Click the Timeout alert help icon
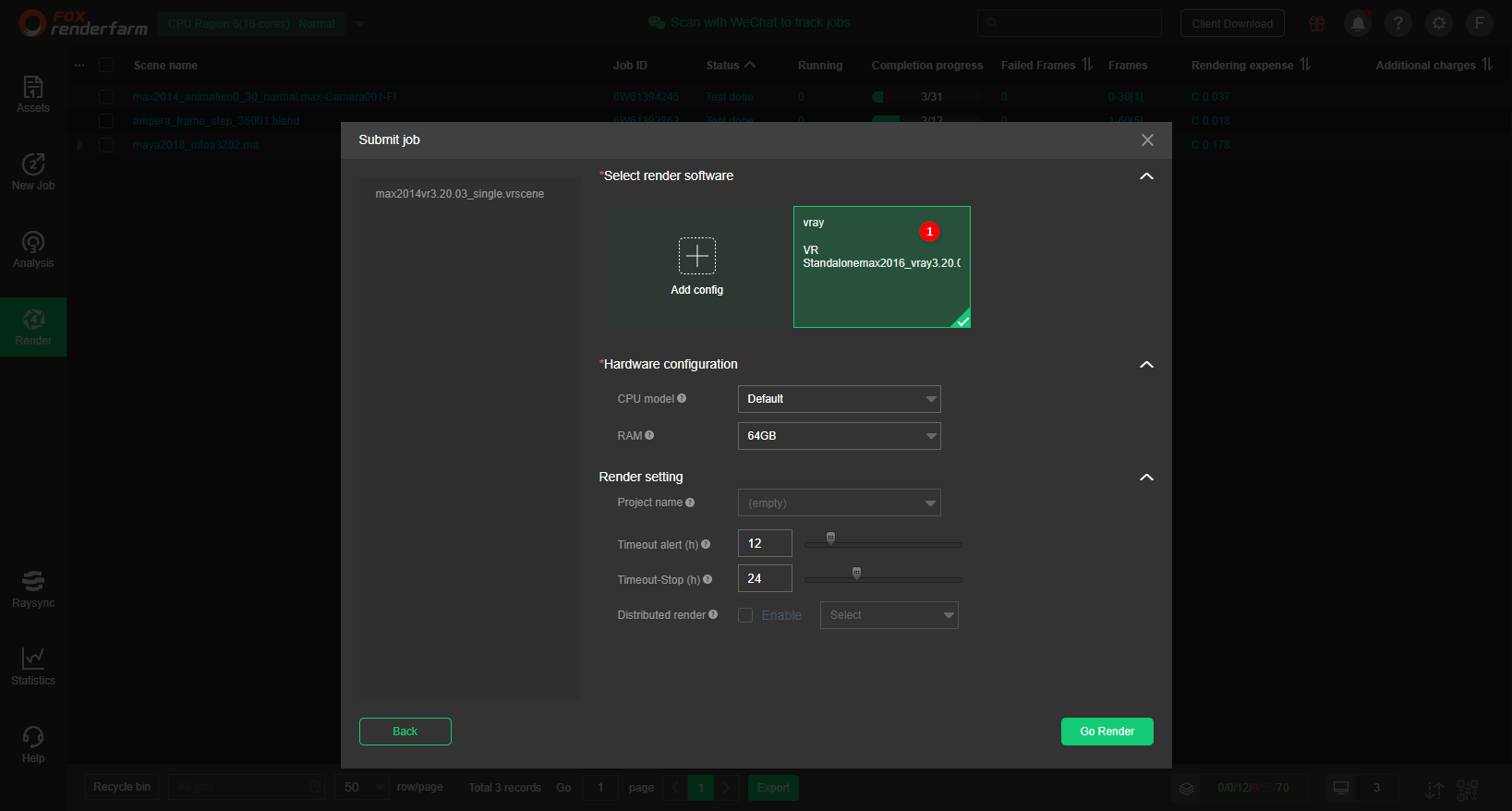 (706, 545)
